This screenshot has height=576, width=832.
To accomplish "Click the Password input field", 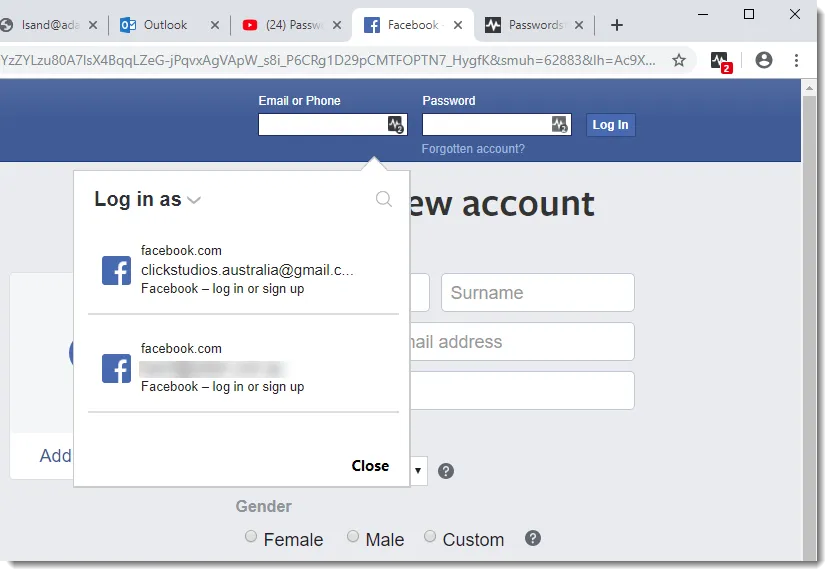I will (497, 125).
